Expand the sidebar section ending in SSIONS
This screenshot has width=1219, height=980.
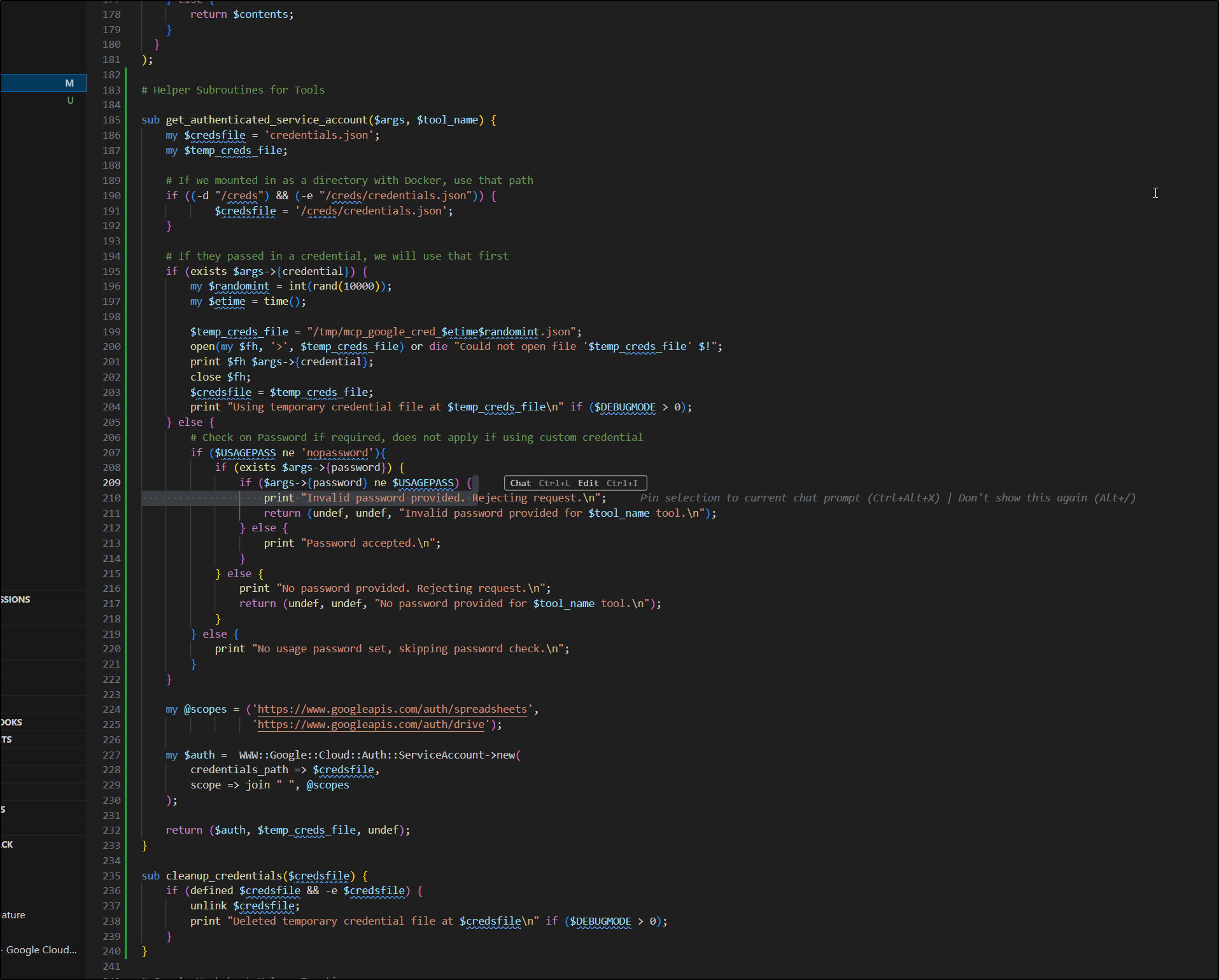(x=17, y=599)
